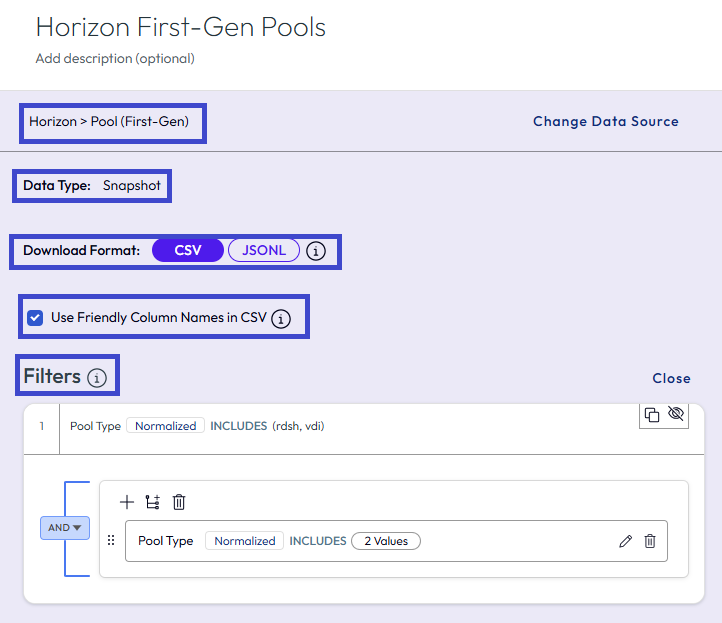Click the Normalized tag in rule editor
This screenshot has height=623, width=722.
point(245,541)
